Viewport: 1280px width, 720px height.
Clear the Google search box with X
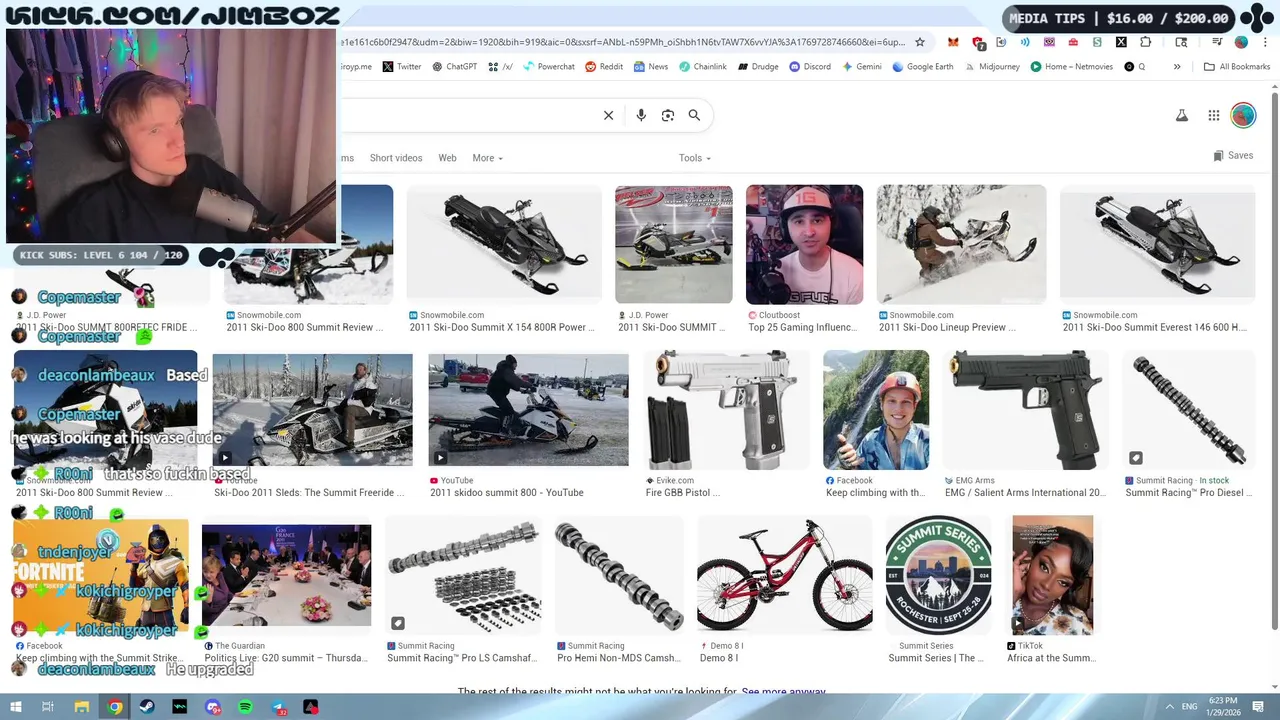click(608, 115)
